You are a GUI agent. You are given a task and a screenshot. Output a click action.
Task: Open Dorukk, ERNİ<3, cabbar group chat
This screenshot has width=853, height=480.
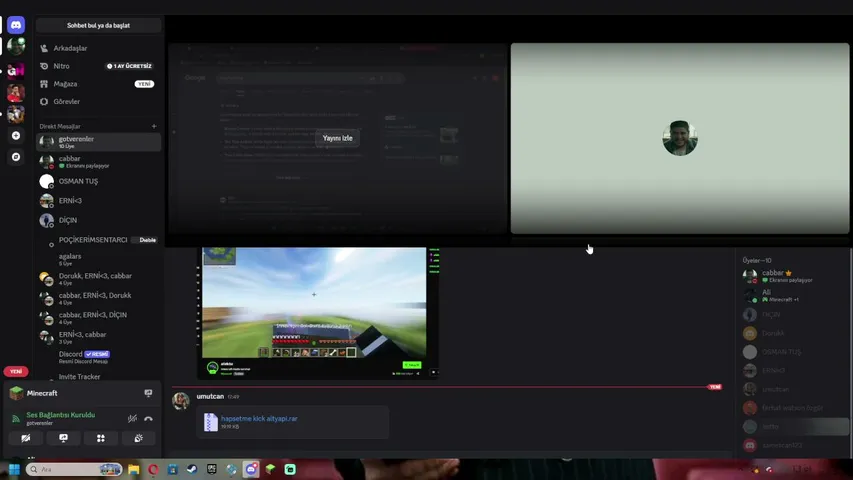(98, 279)
